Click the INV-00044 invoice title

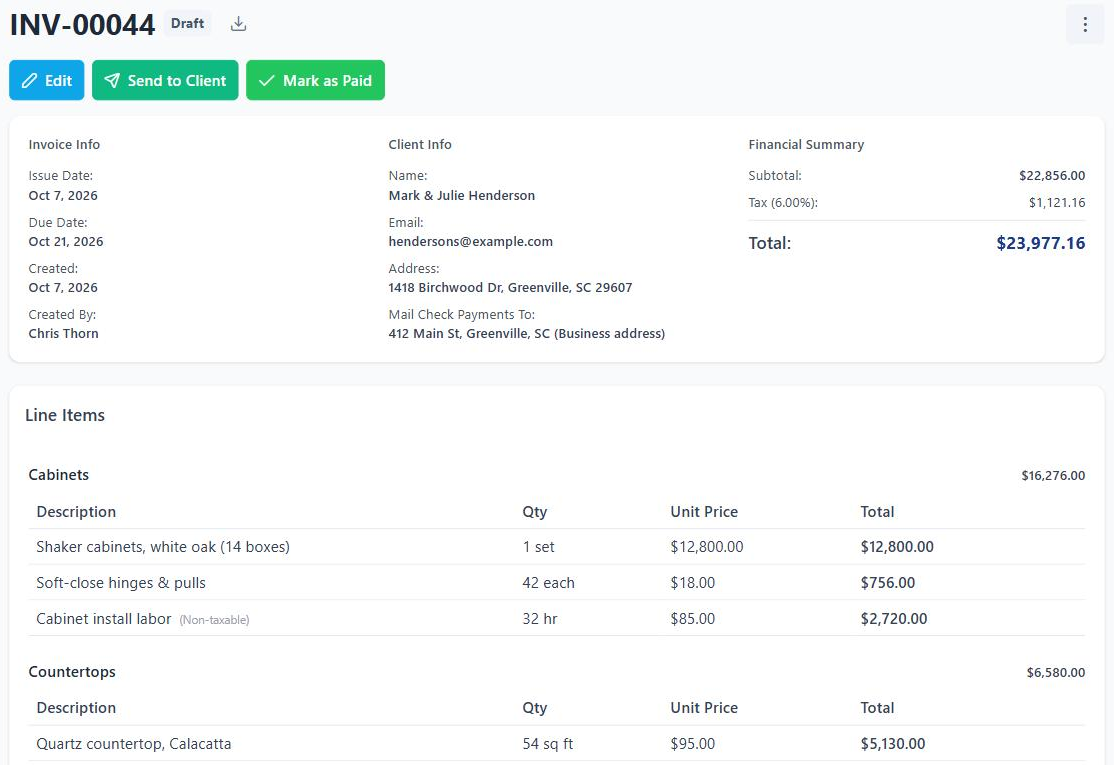82,25
